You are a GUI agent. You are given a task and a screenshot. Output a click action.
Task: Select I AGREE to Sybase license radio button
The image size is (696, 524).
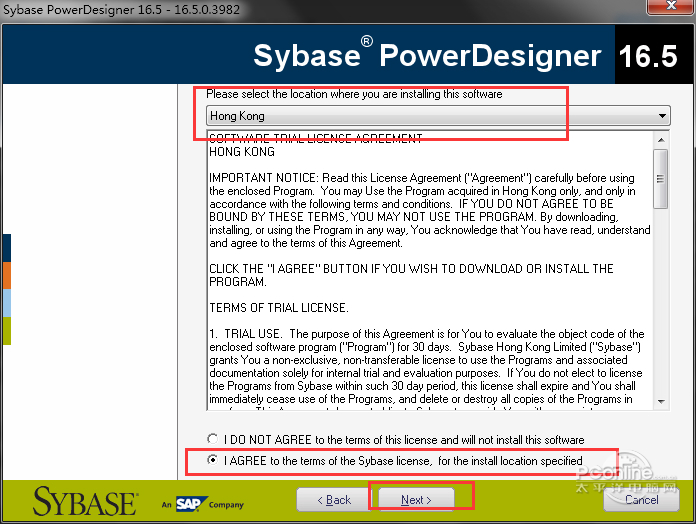(x=213, y=460)
